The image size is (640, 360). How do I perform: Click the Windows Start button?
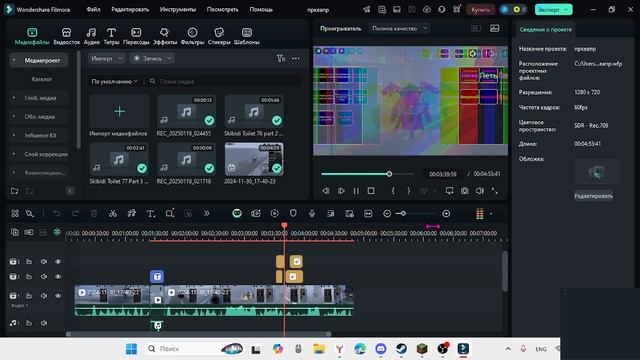click(131, 349)
